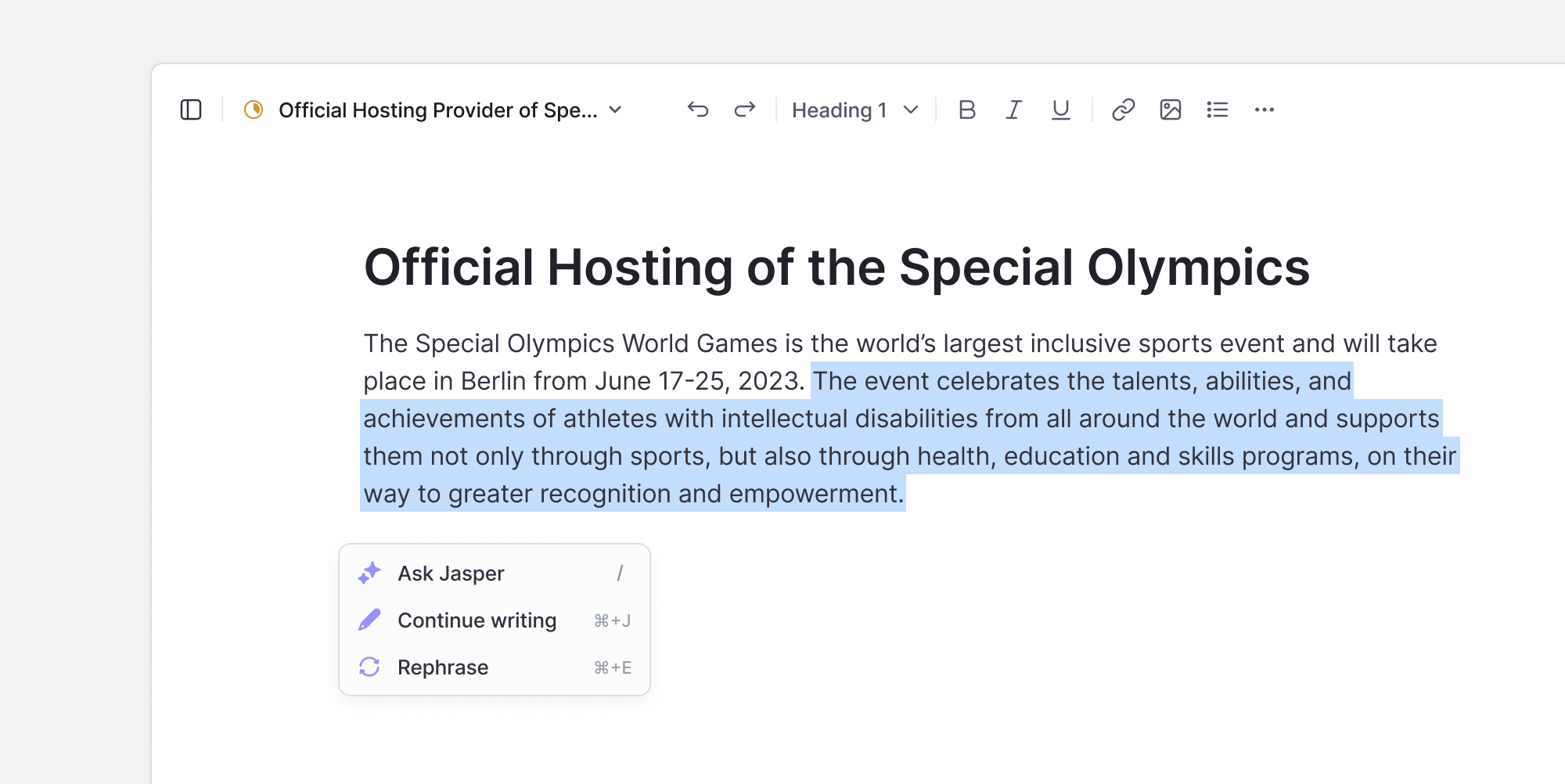Expand the document title chevron

coord(616,110)
